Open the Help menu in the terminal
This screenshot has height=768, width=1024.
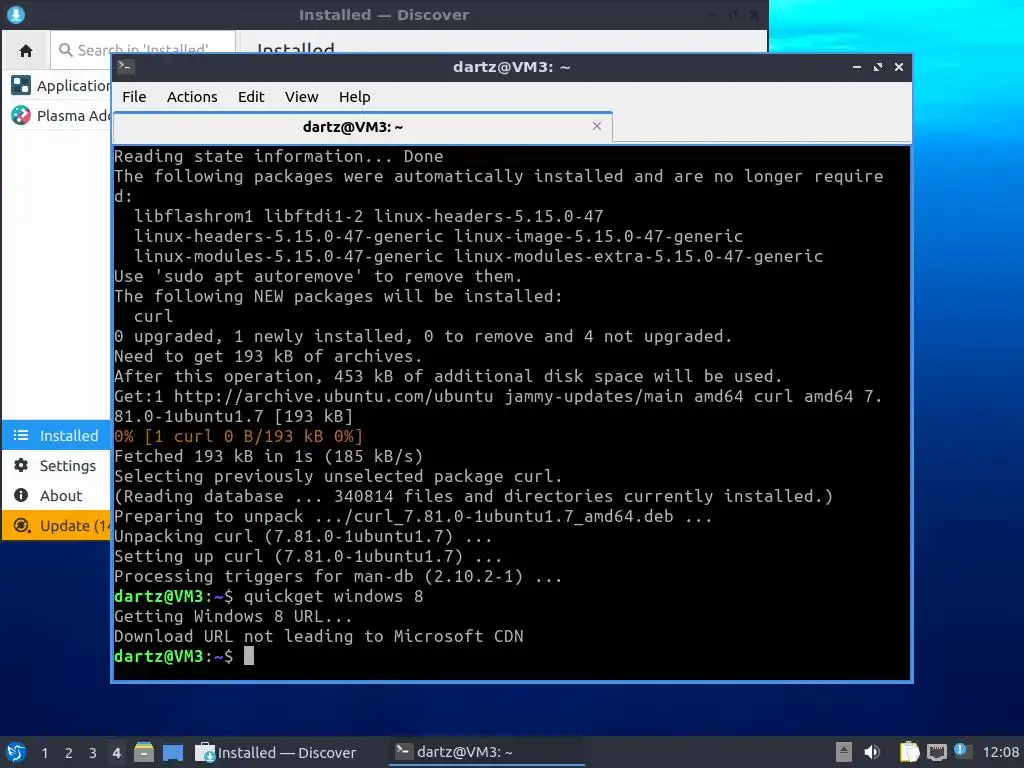(x=355, y=97)
